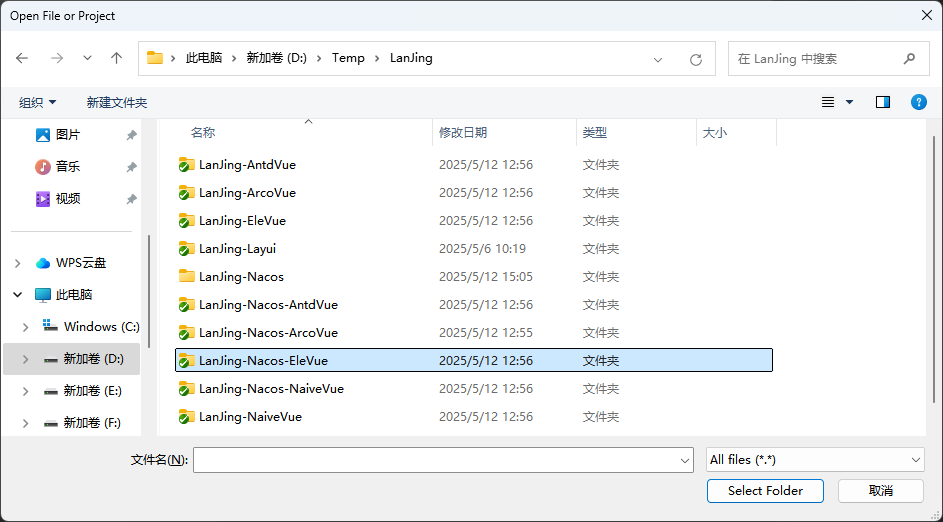Select 新加卷 (F:) in the sidebar
Screen dimensions: 943x522
(x=93, y=423)
